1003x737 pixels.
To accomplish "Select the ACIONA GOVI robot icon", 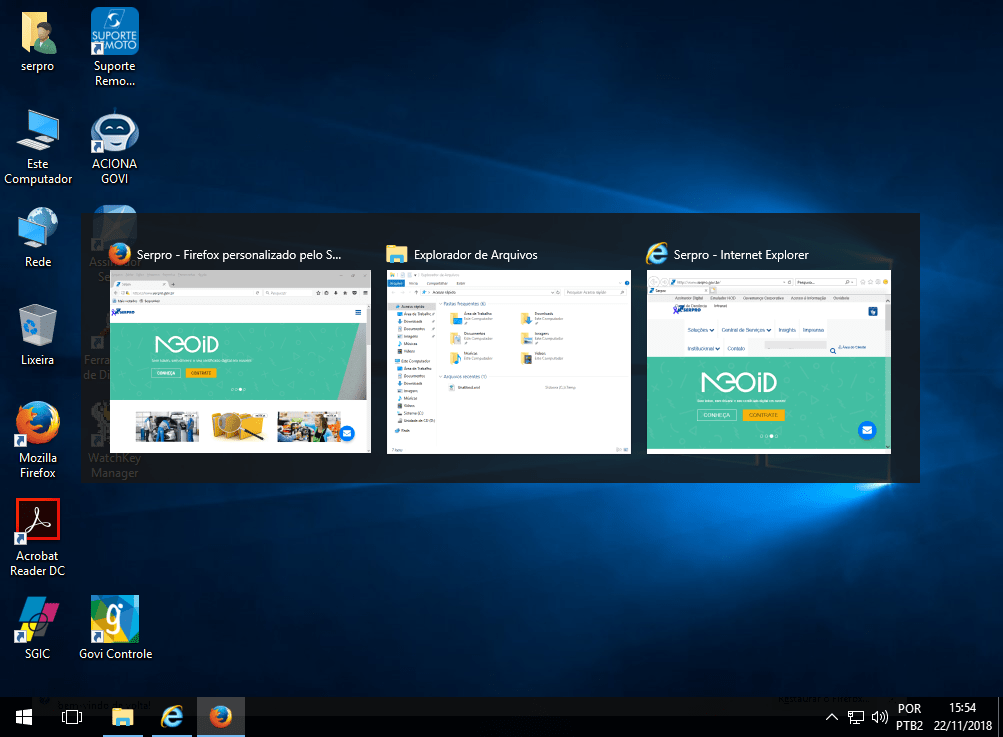I will pos(115,132).
